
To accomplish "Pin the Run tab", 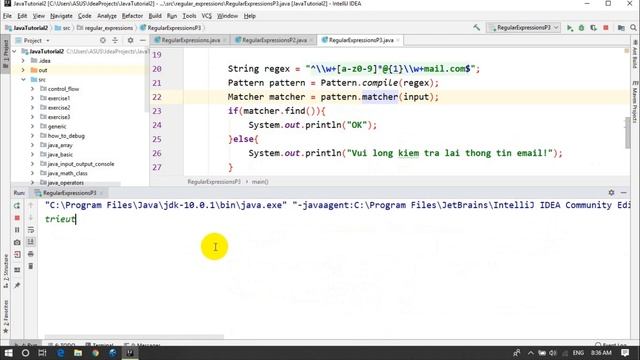I will coord(17,285).
